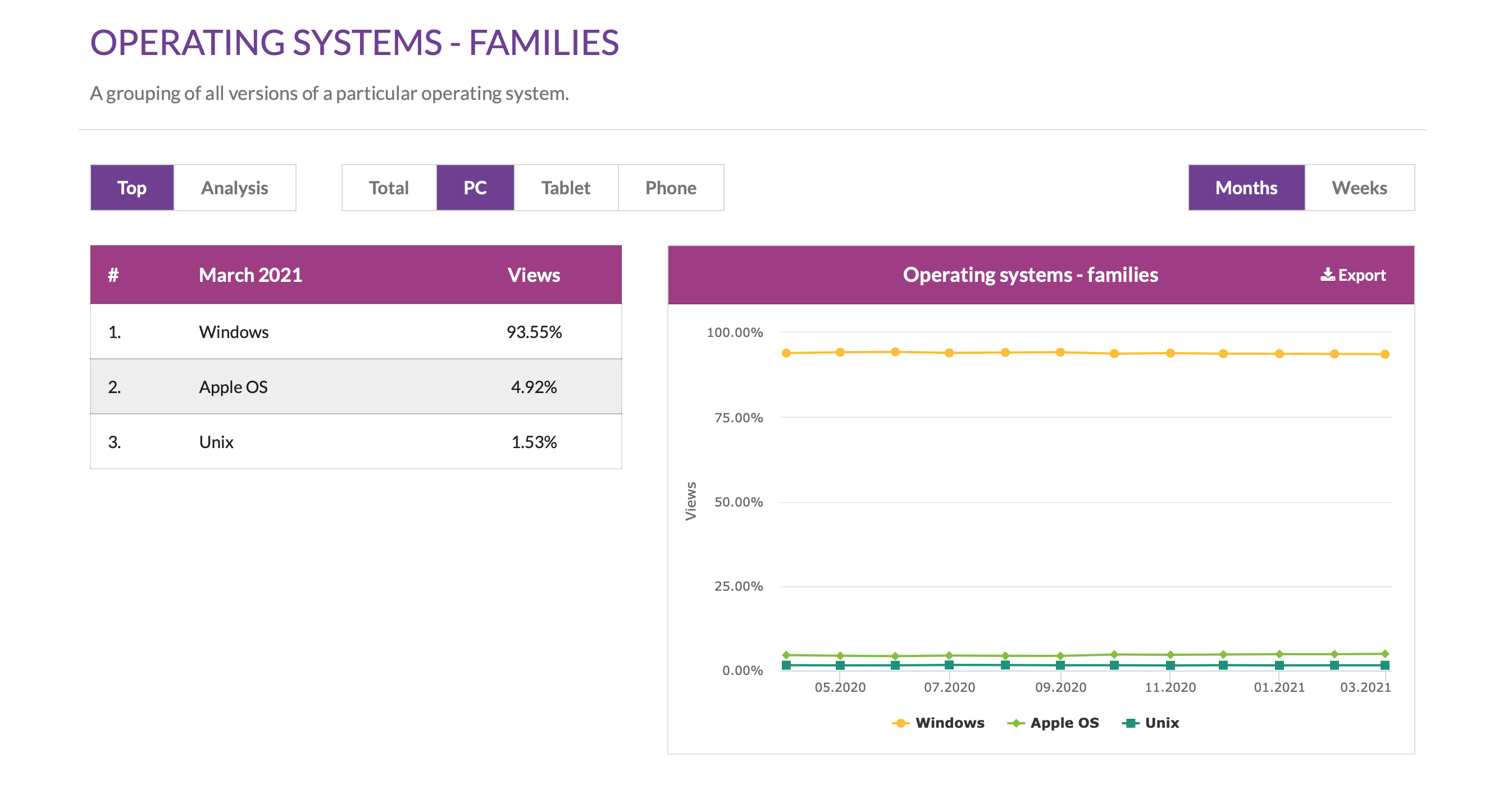Viewport: 1512px width, 794px height.
Task: Select the Top tab
Action: click(132, 188)
